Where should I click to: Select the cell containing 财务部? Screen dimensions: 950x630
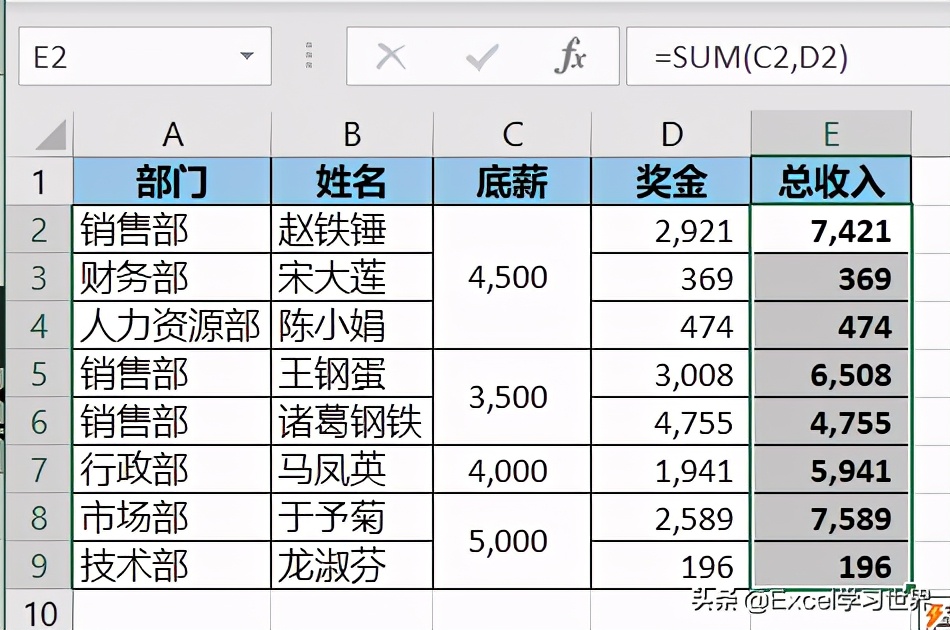[172, 277]
